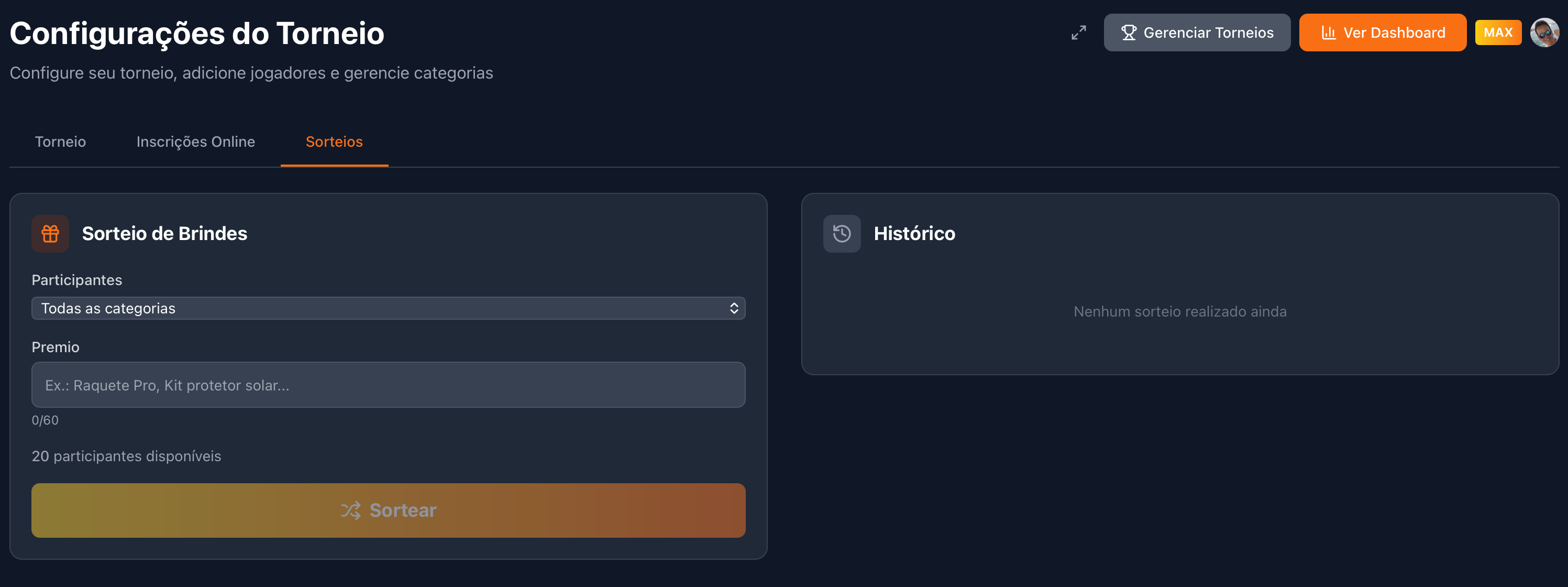Viewport: 1568px width, 587px height.
Task: Click the bar chart icon in Ver Dashboard
Action: [1328, 33]
